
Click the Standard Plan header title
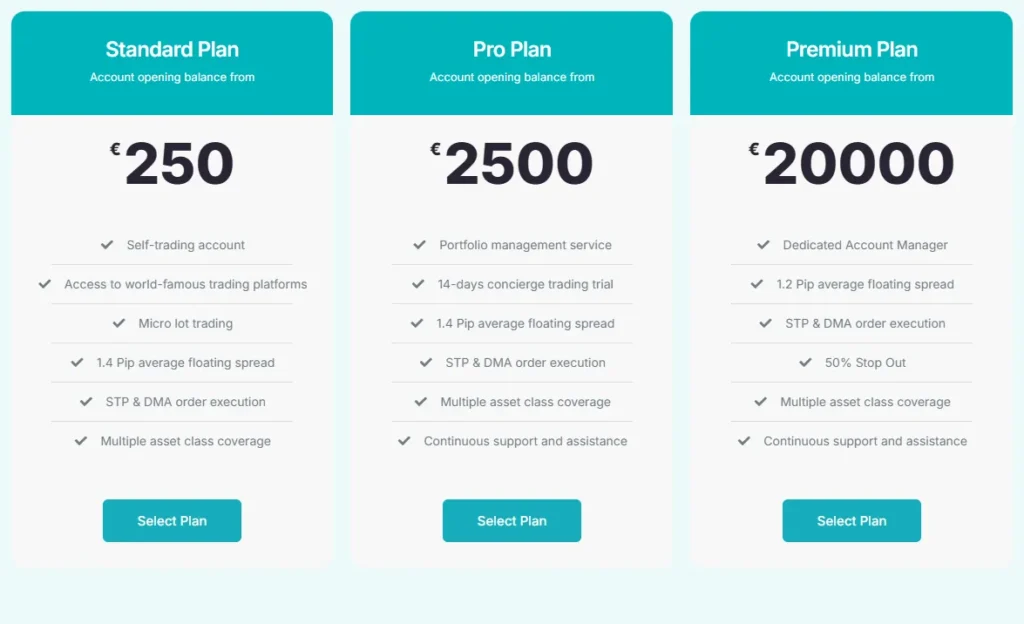pyautogui.click(x=172, y=49)
